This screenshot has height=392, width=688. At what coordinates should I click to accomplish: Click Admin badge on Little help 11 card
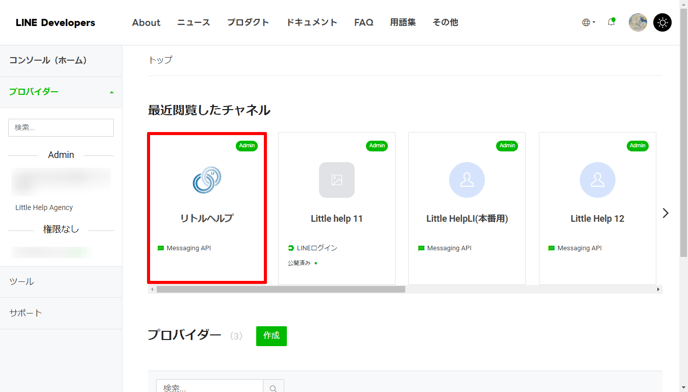pos(377,146)
